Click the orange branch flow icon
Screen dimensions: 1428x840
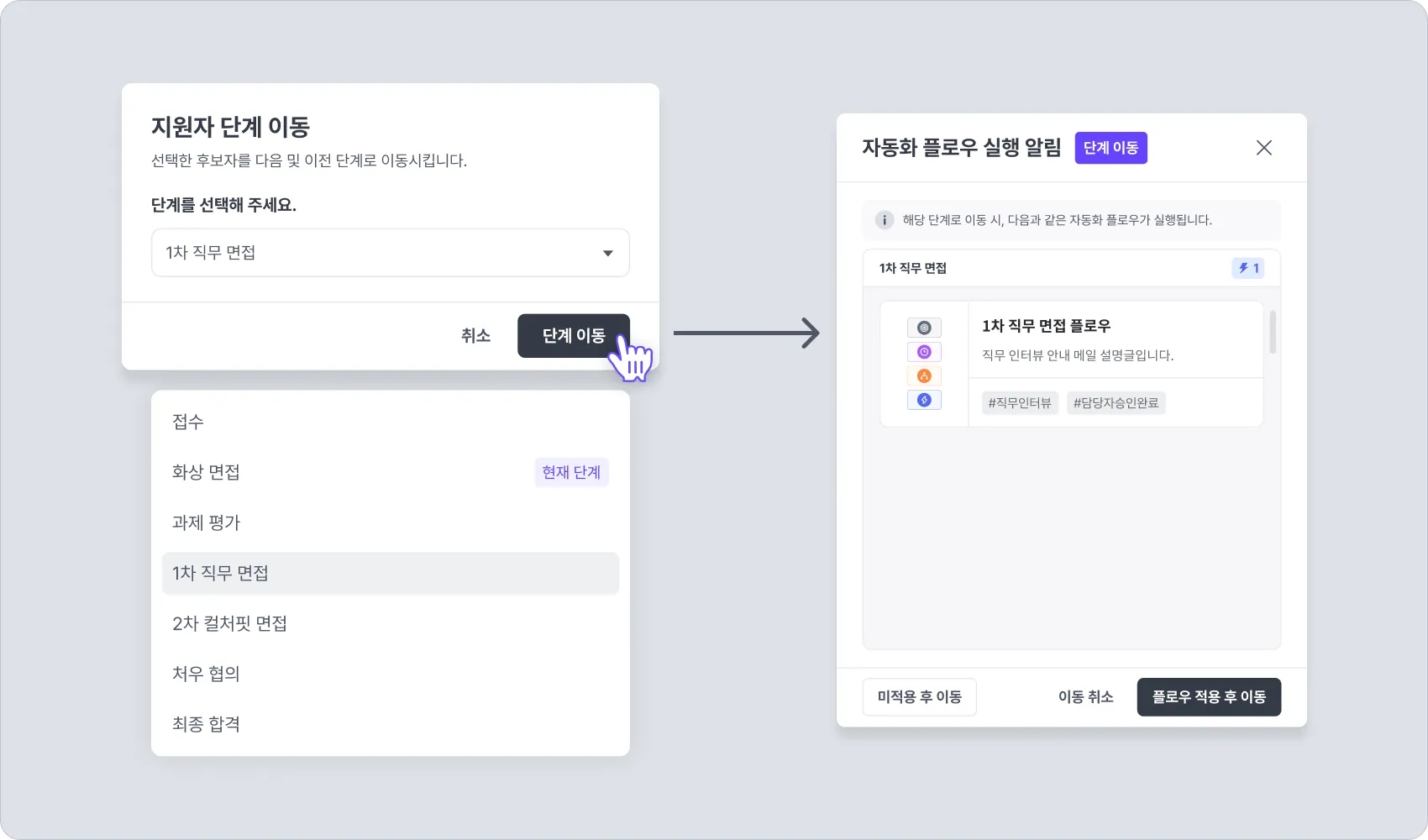tap(924, 376)
